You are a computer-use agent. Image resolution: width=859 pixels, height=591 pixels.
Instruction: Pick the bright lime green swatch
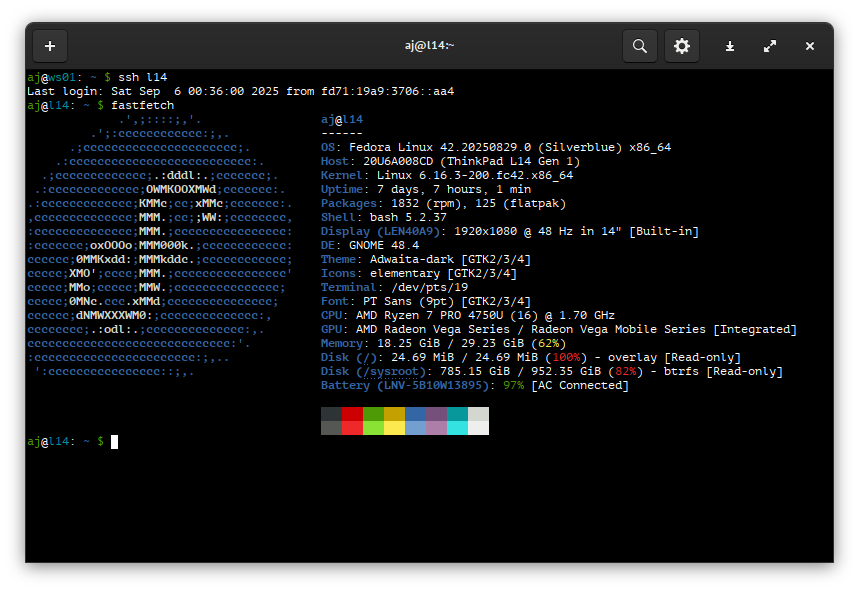pos(373,428)
